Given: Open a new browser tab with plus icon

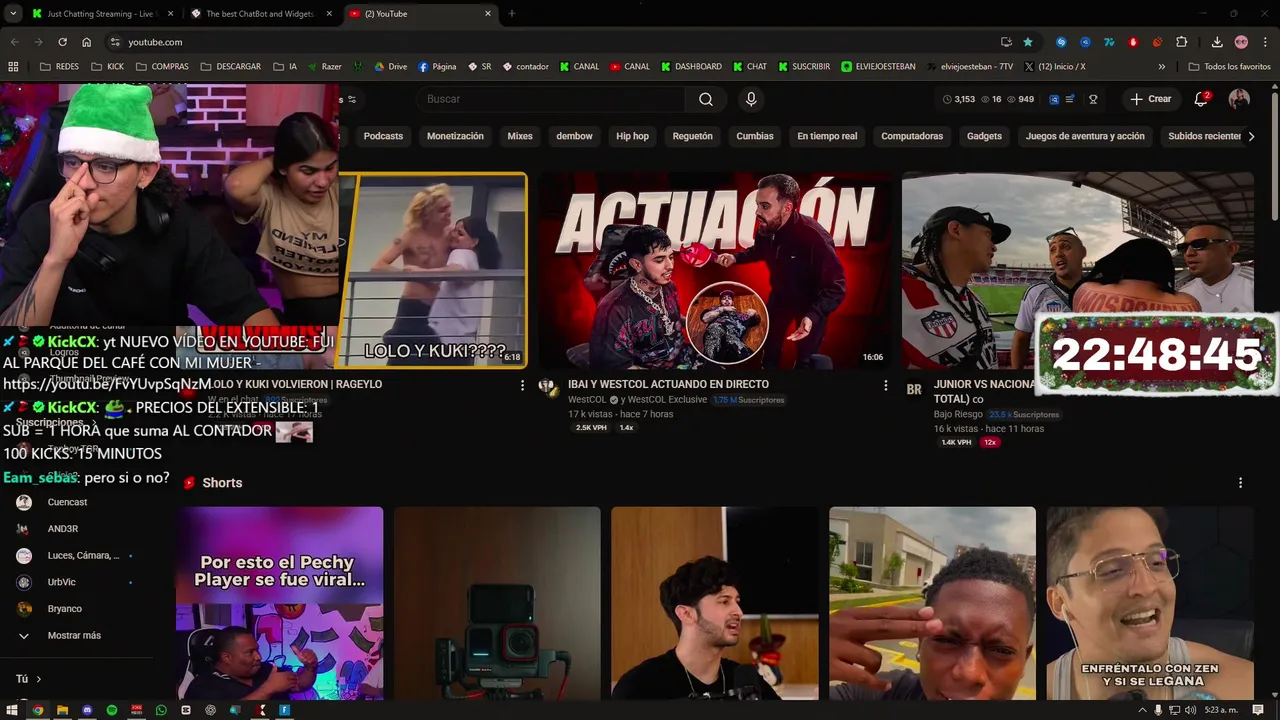Looking at the screenshot, I should [x=512, y=14].
